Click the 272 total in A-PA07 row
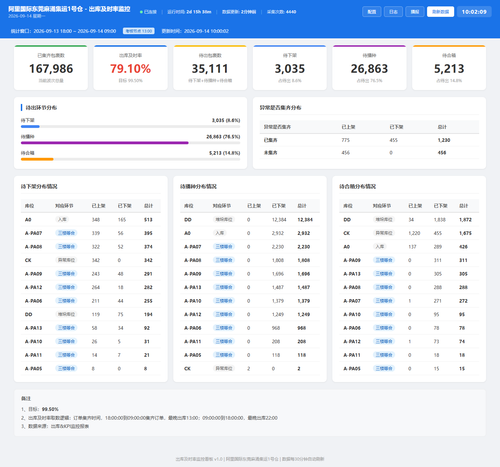 coord(463,301)
